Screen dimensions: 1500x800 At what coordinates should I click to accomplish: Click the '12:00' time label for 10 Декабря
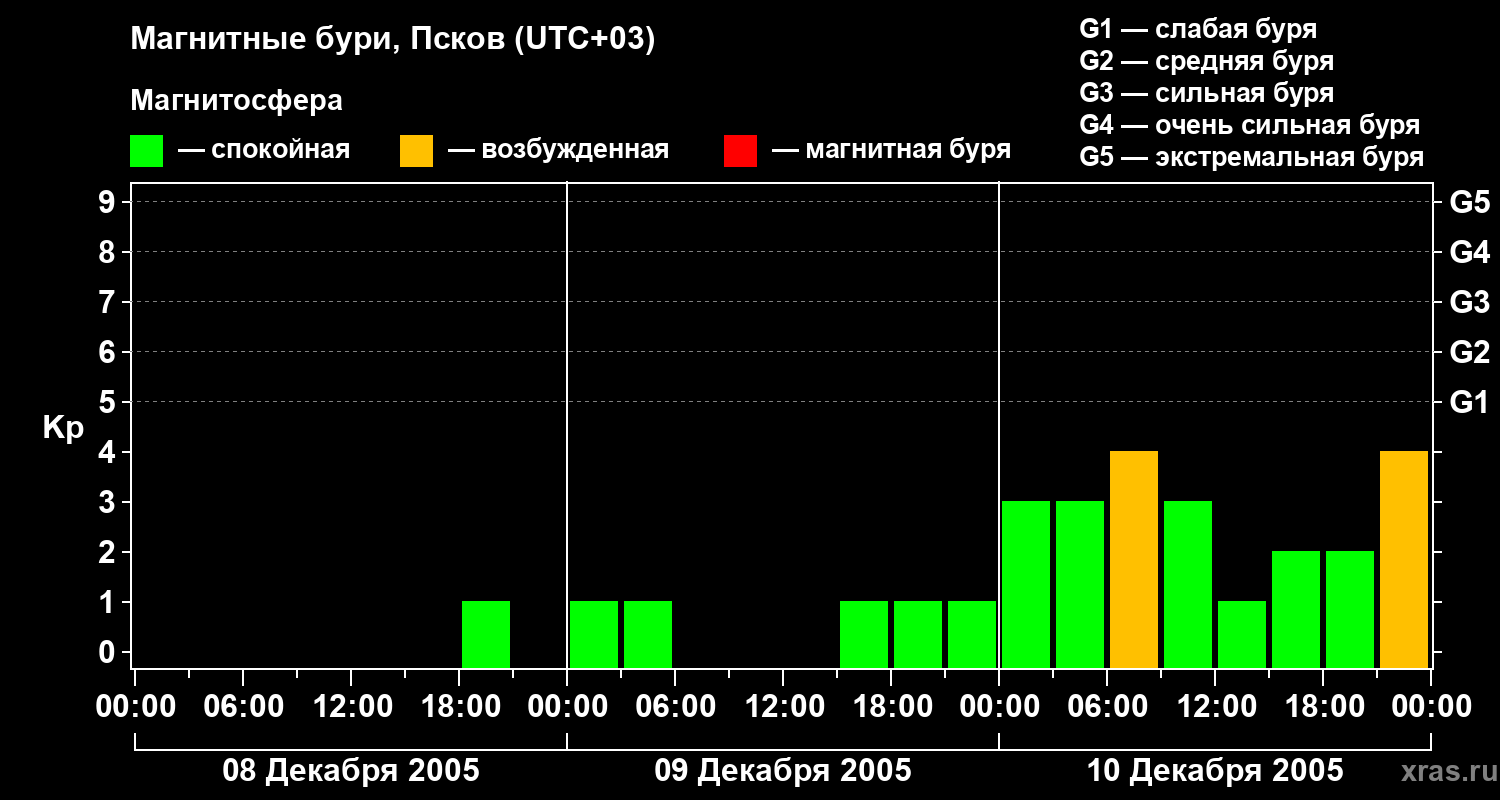pos(1215,706)
